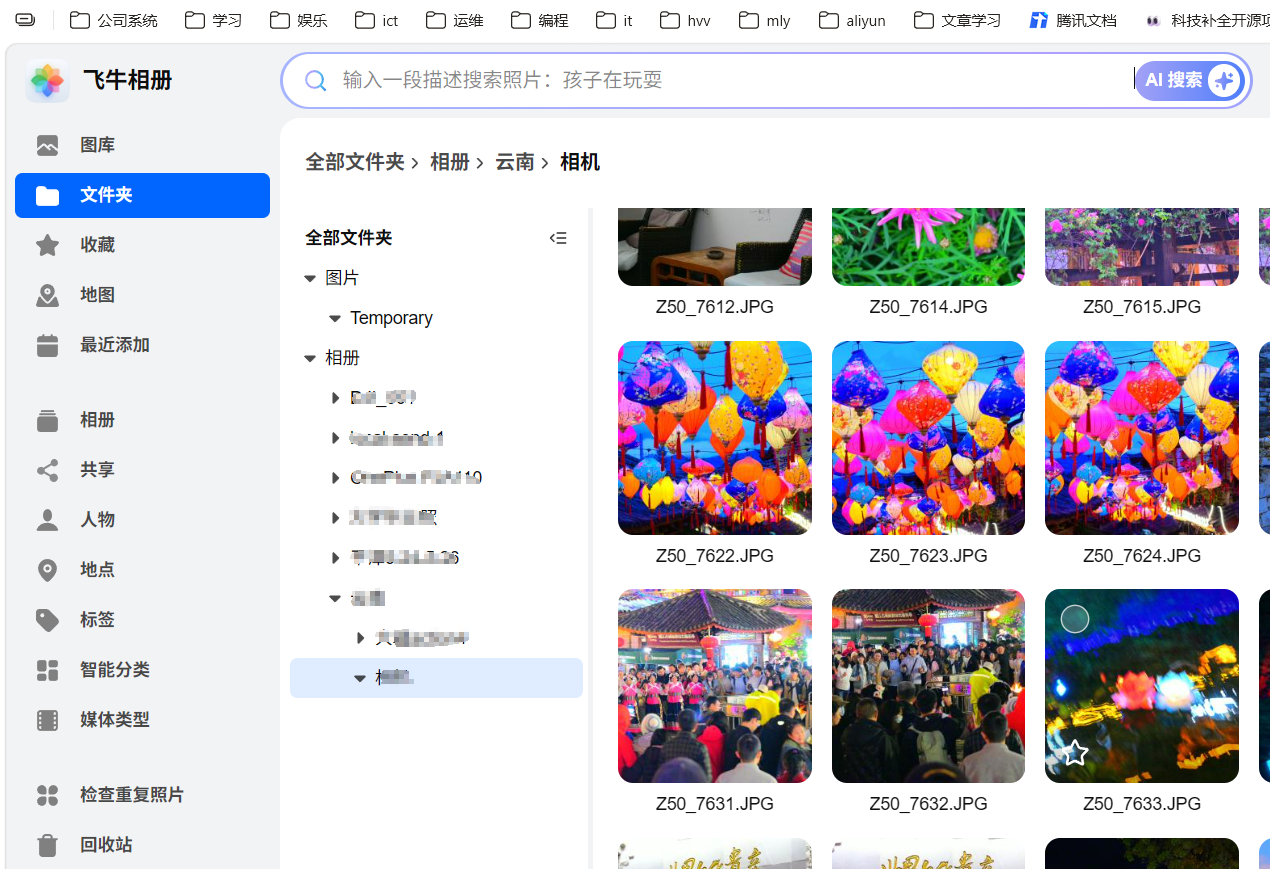This screenshot has height=869, width=1270.
Task: Collapse the Temporary folder arrow
Action: click(335, 318)
